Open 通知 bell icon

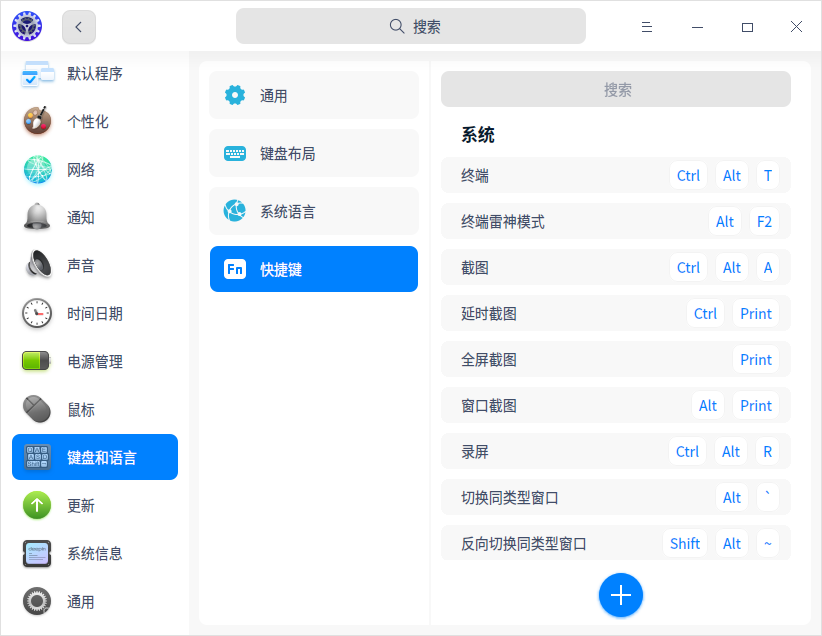tap(37, 217)
